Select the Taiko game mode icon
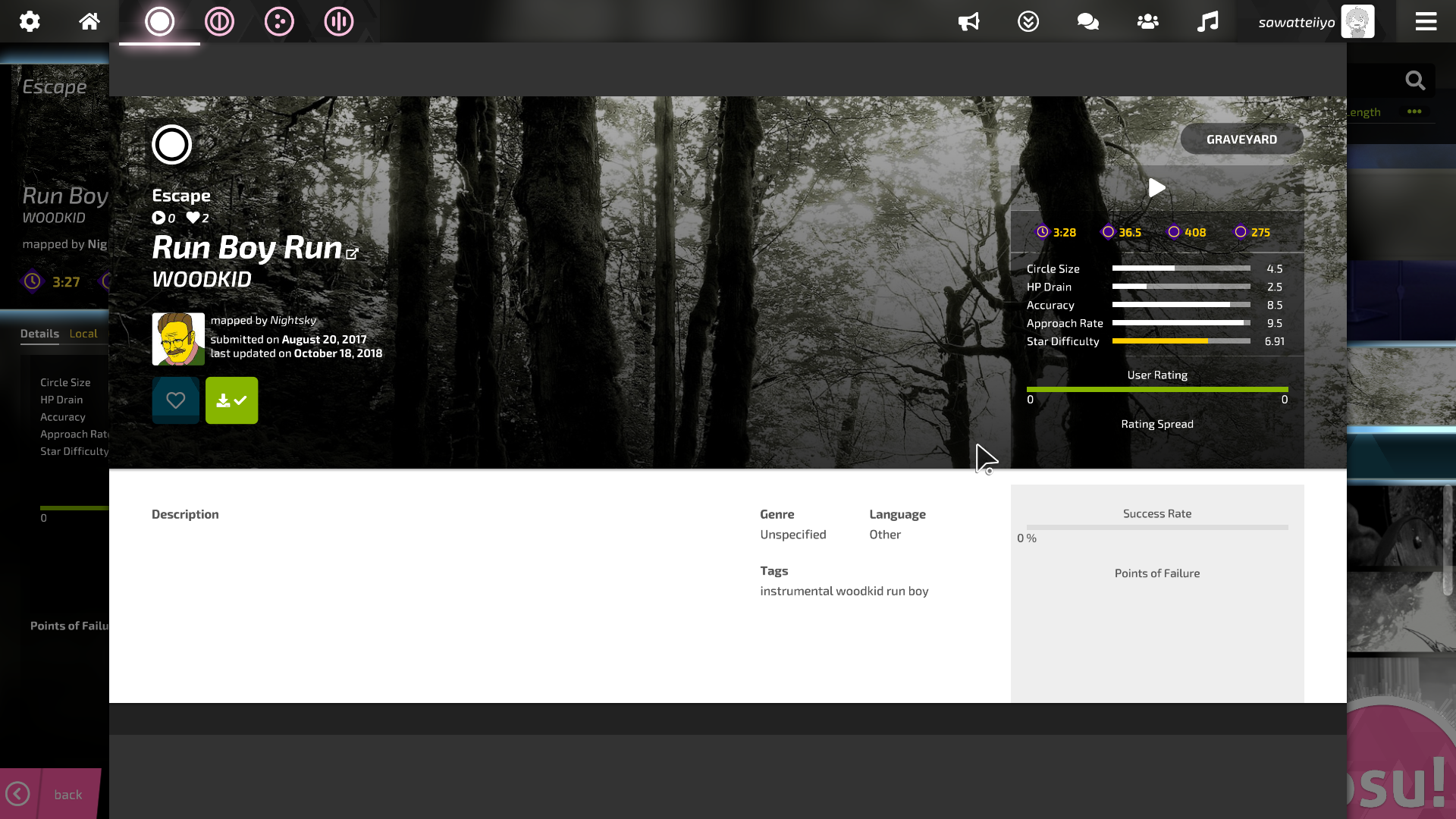 pos(219,21)
